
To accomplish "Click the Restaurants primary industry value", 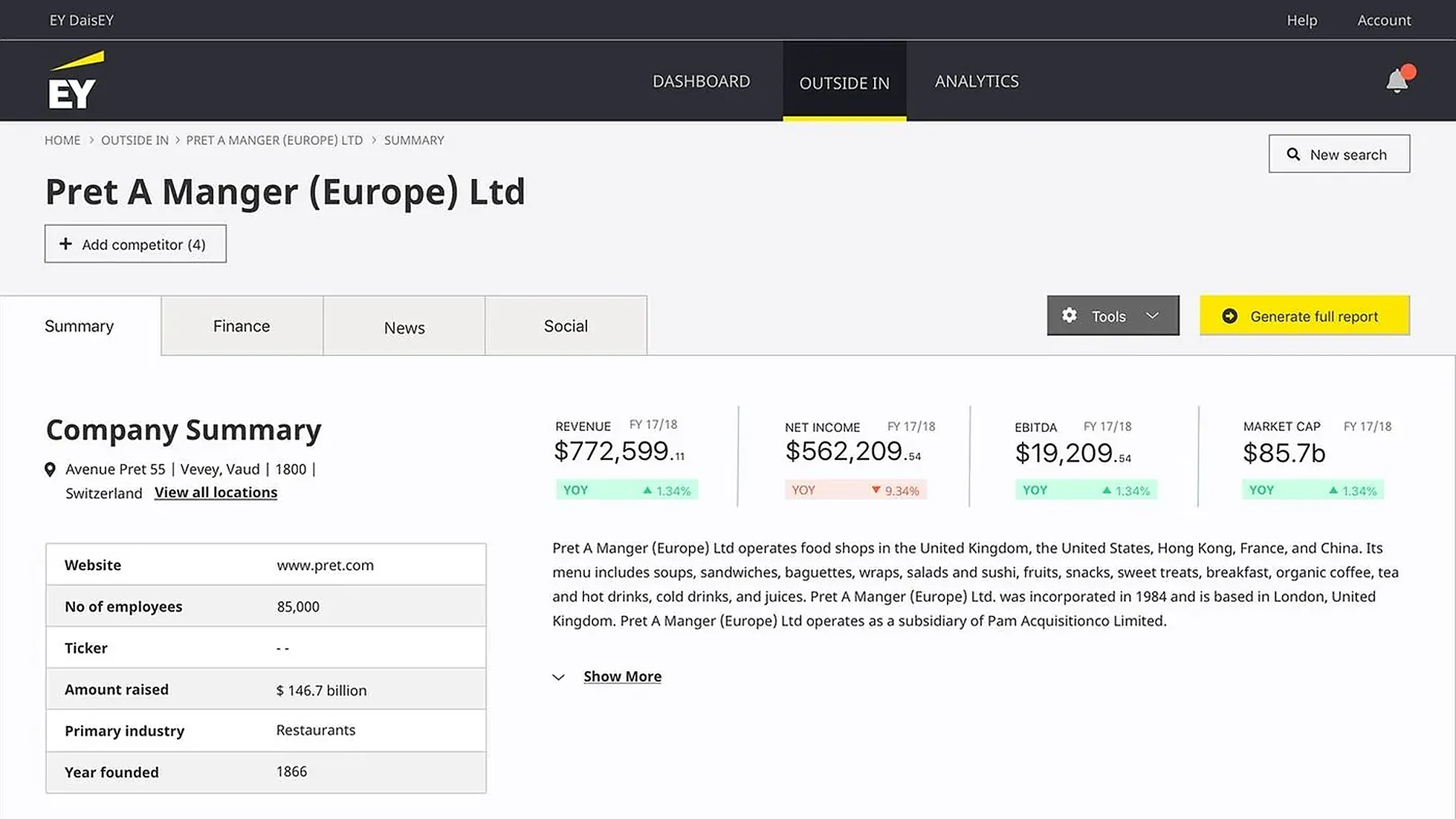I will [x=315, y=730].
